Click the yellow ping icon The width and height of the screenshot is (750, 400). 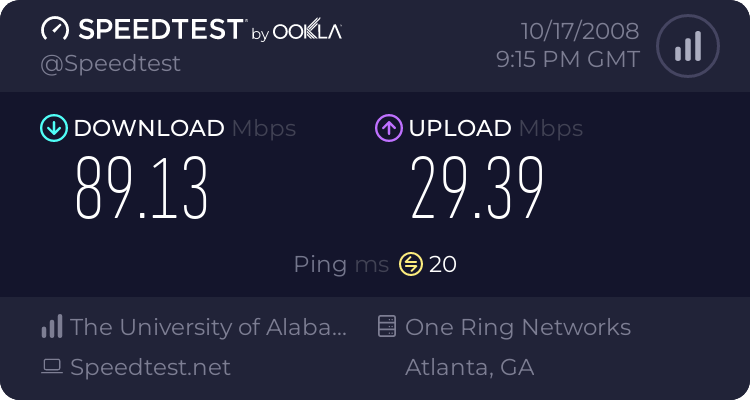[x=411, y=264]
